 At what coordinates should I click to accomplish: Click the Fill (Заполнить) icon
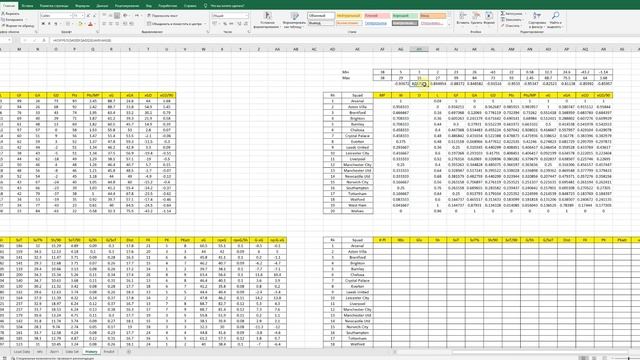pyautogui.click(x=503, y=20)
